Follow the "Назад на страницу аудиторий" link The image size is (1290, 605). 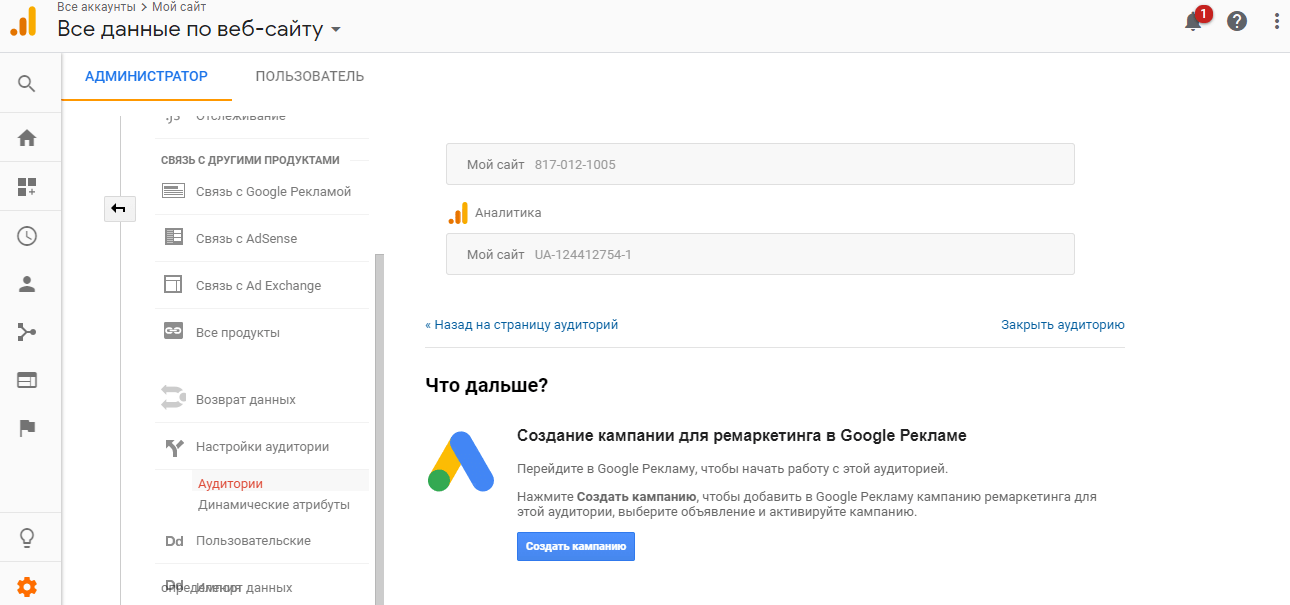pos(522,324)
